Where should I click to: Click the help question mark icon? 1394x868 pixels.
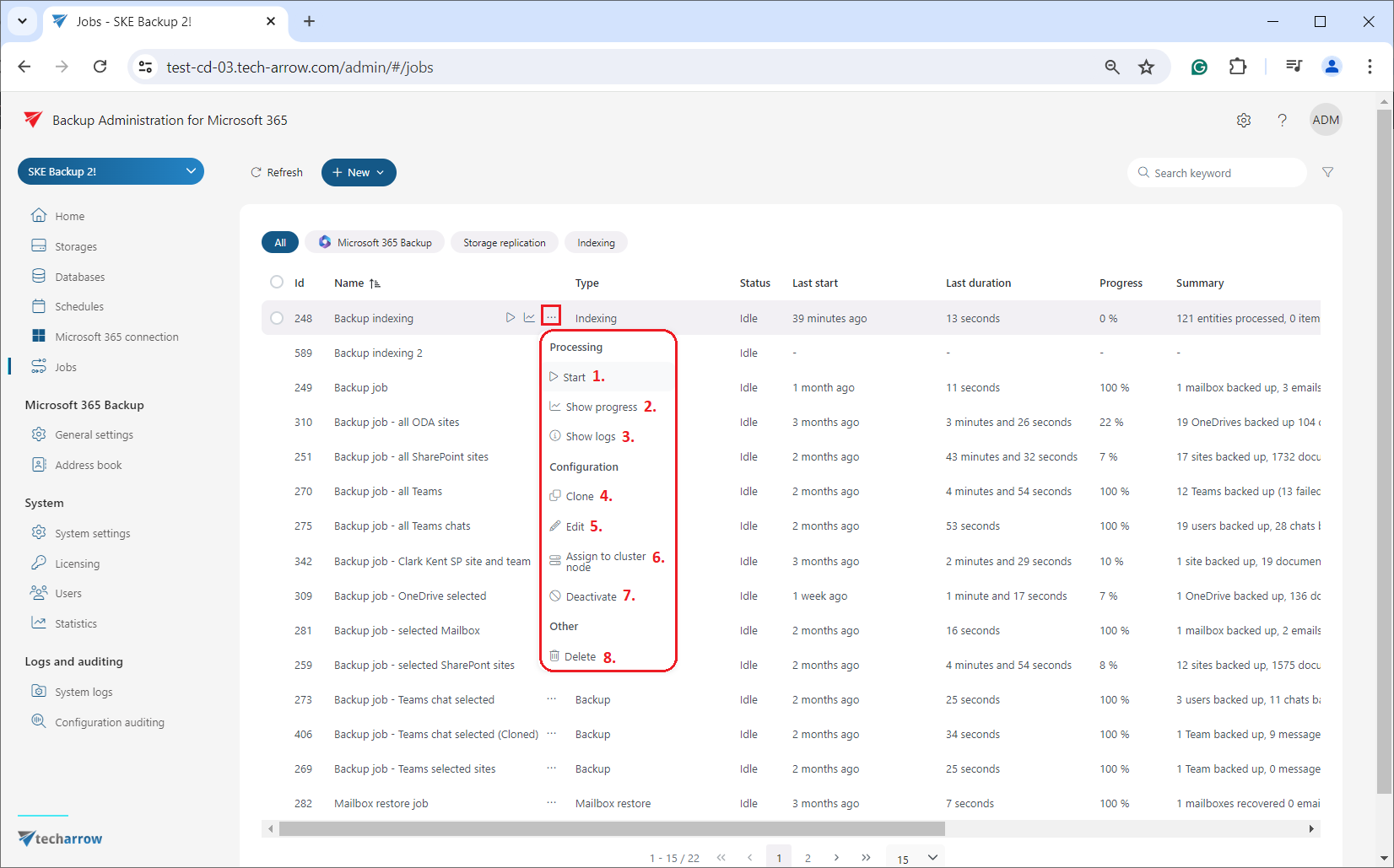(x=1282, y=121)
